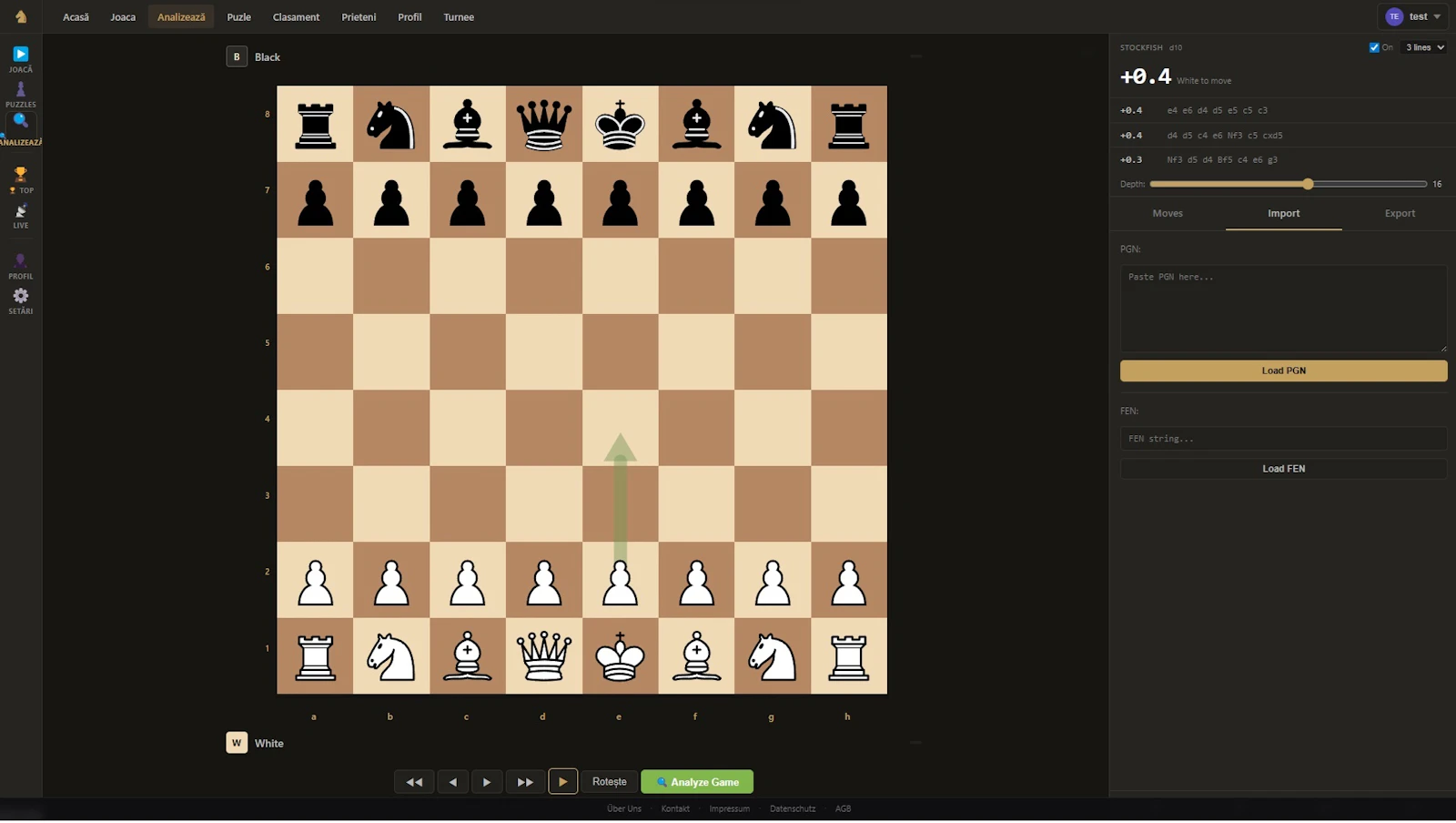
Task: Click the Load PGN button
Action: click(x=1284, y=371)
